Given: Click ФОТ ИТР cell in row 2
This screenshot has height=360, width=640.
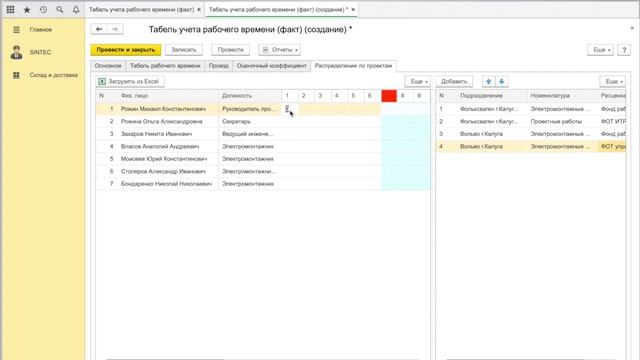Looking at the screenshot, I should (612, 122).
